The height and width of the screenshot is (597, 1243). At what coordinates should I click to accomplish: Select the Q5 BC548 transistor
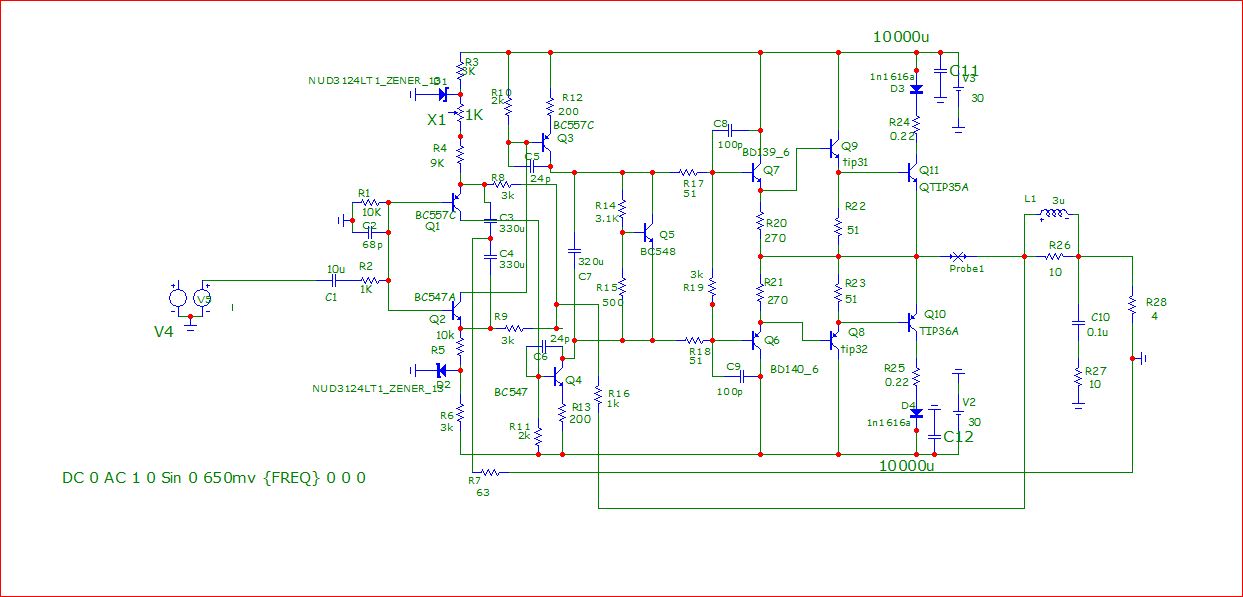649,233
